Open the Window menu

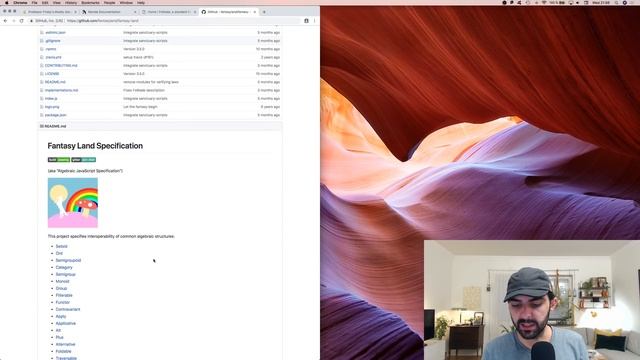[x=126, y=2]
